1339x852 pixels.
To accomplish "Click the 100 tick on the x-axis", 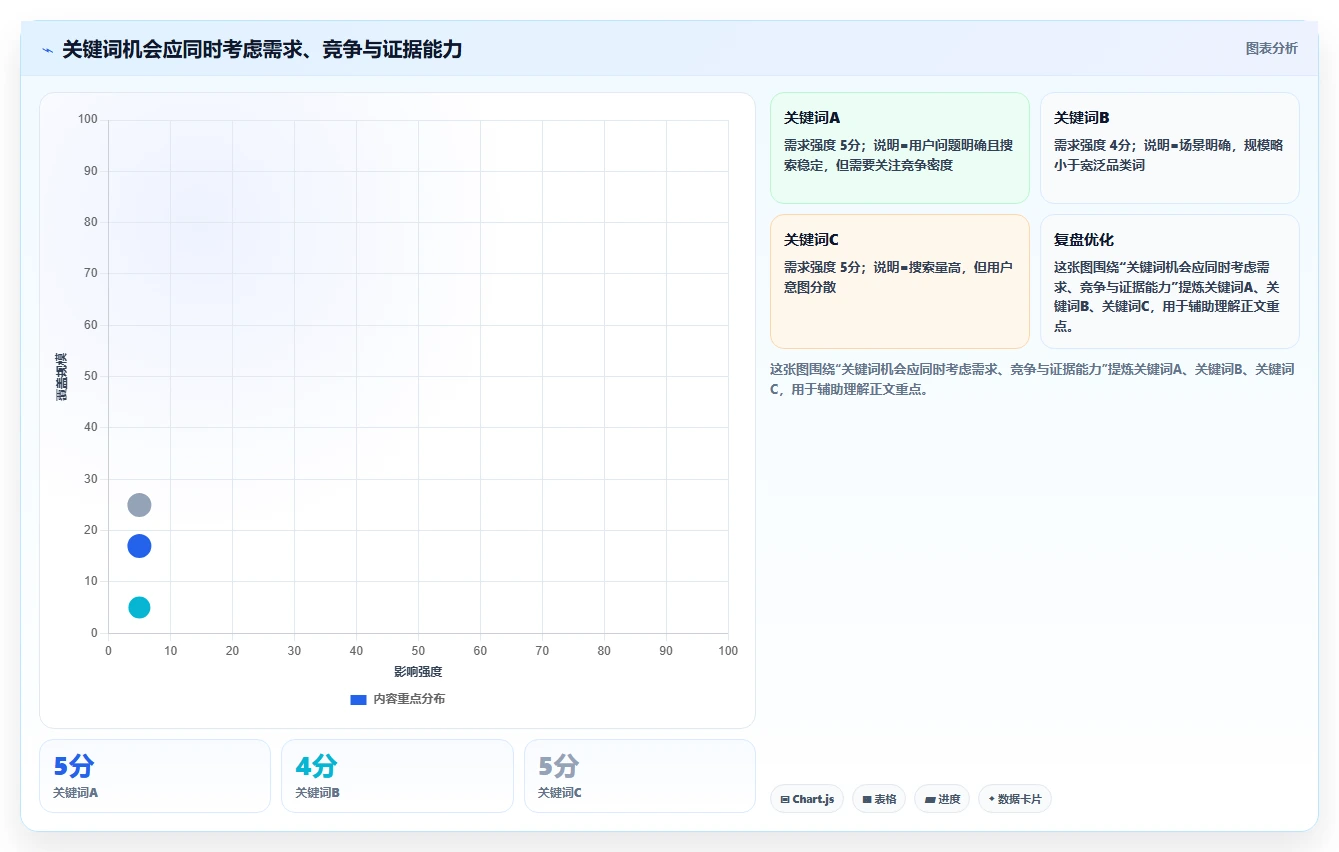I will pos(728,651).
